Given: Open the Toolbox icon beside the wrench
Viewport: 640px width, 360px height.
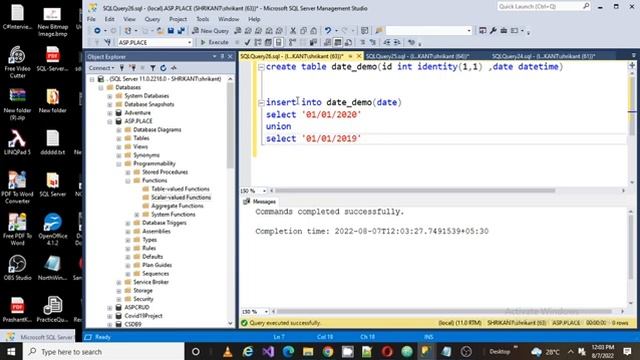Looking at the screenshot, I should coord(504,31).
